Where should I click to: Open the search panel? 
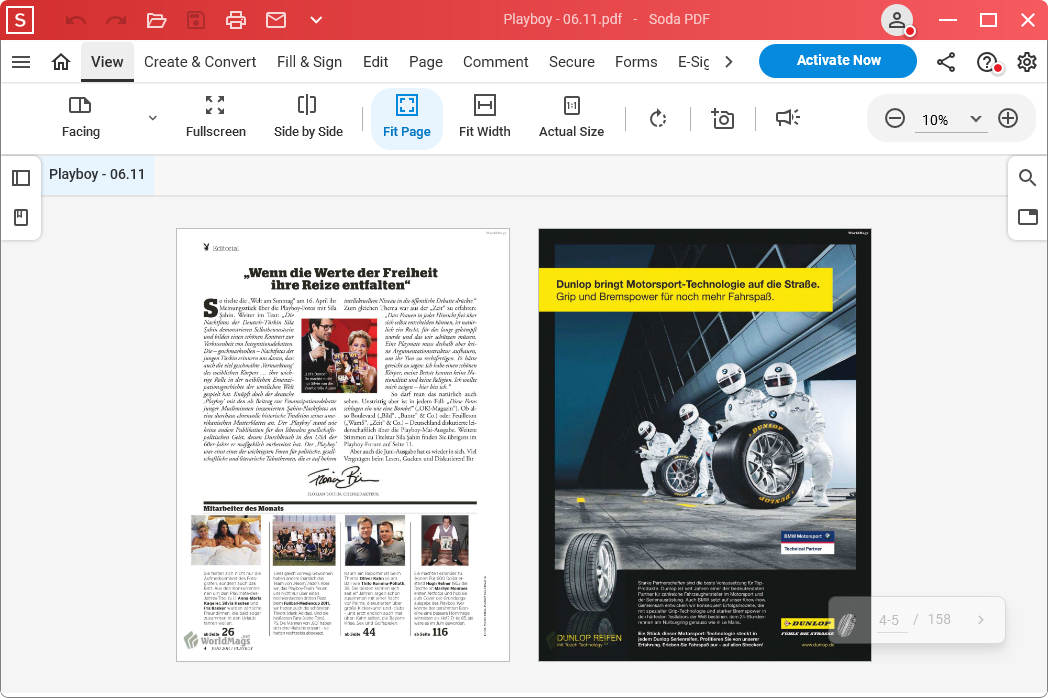tap(1027, 177)
